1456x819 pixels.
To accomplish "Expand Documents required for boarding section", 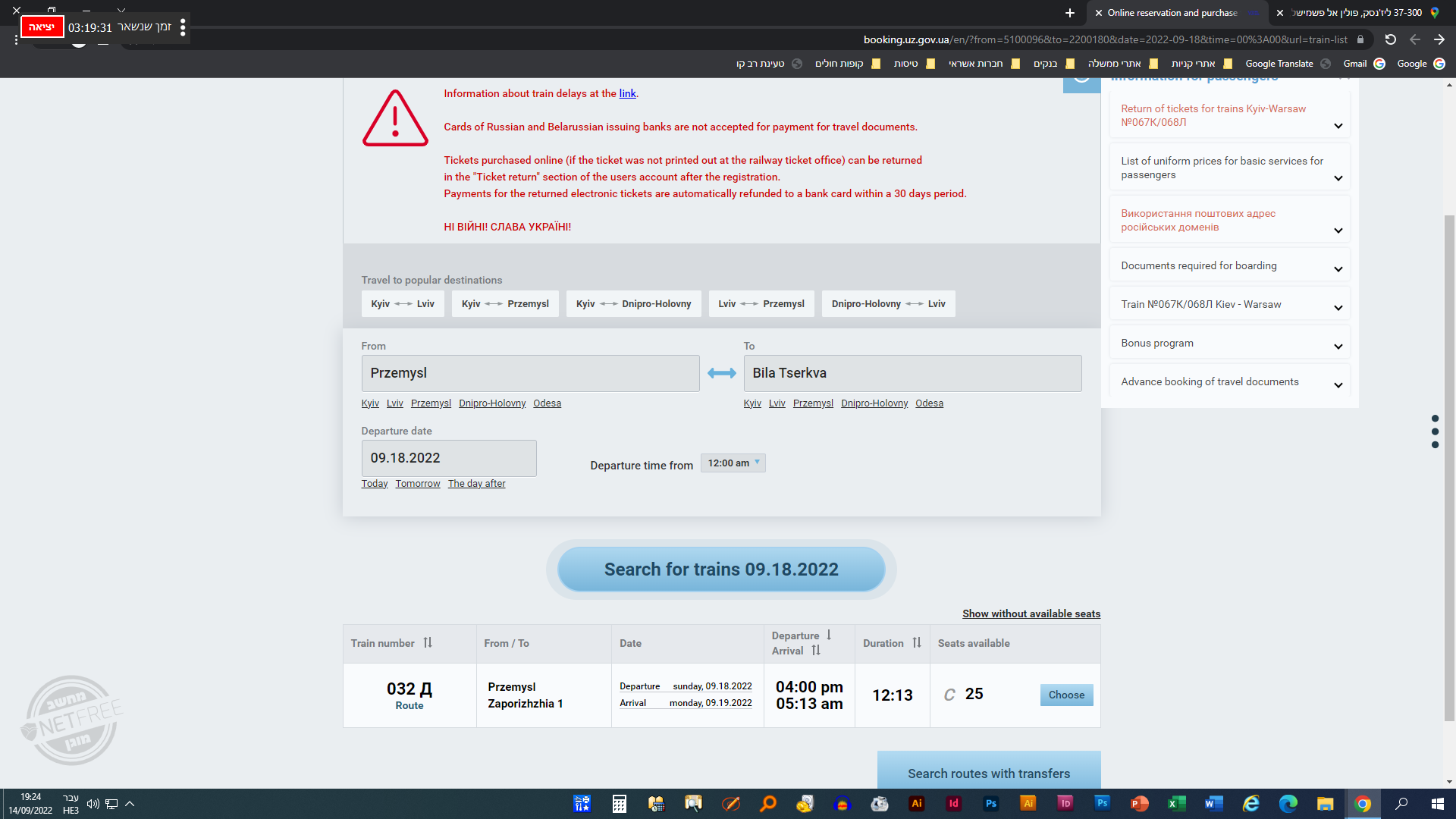I will (x=1228, y=266).
